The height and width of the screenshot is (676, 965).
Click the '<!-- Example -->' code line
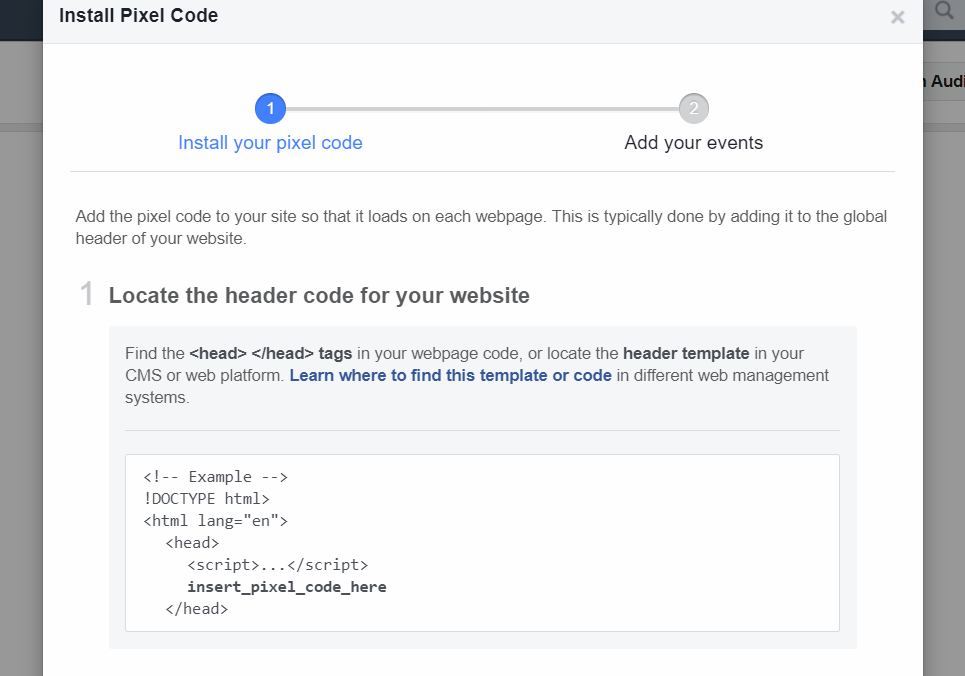(x=215, y=477)
